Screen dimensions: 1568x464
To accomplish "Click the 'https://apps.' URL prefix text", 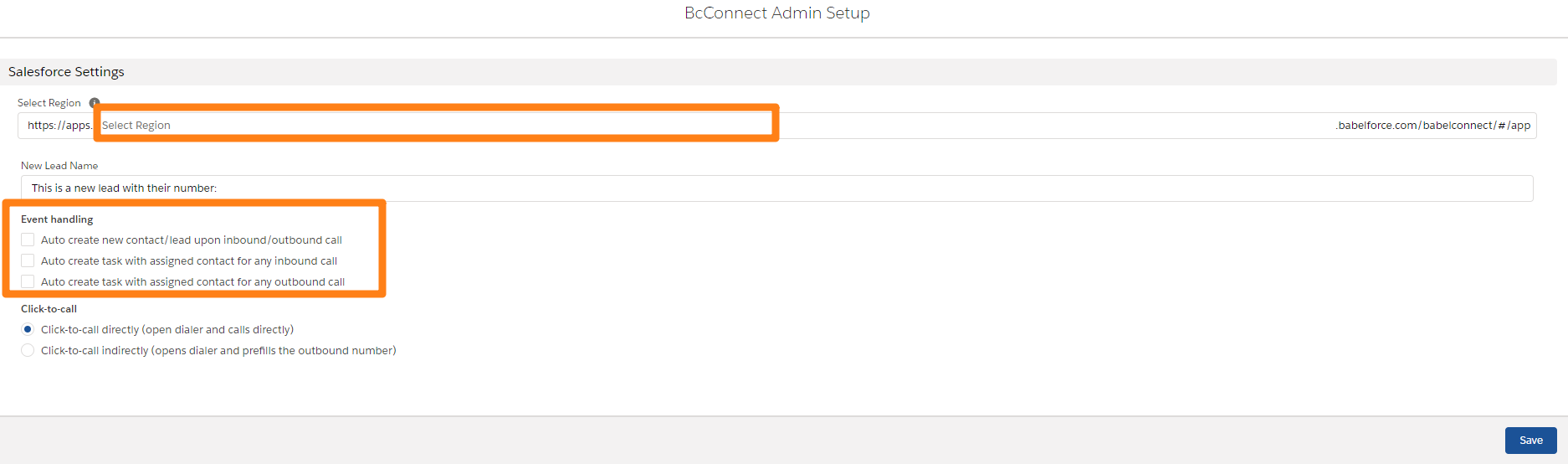I will click(59, 126).
